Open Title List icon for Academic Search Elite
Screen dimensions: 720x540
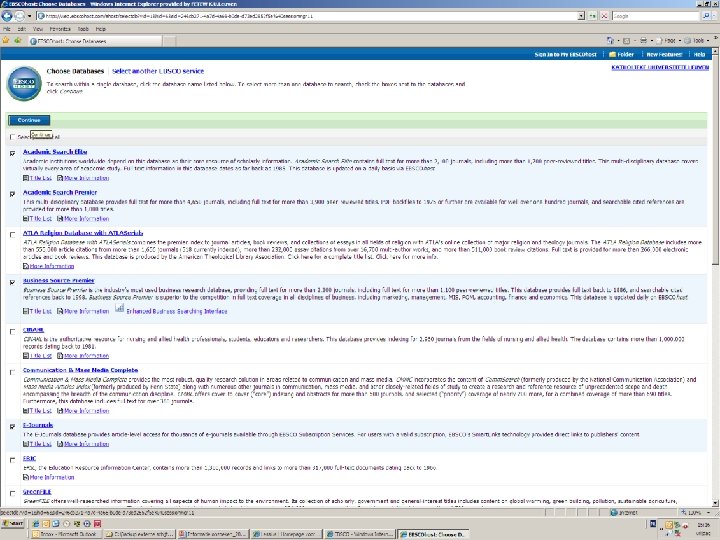tap(26, 178)
